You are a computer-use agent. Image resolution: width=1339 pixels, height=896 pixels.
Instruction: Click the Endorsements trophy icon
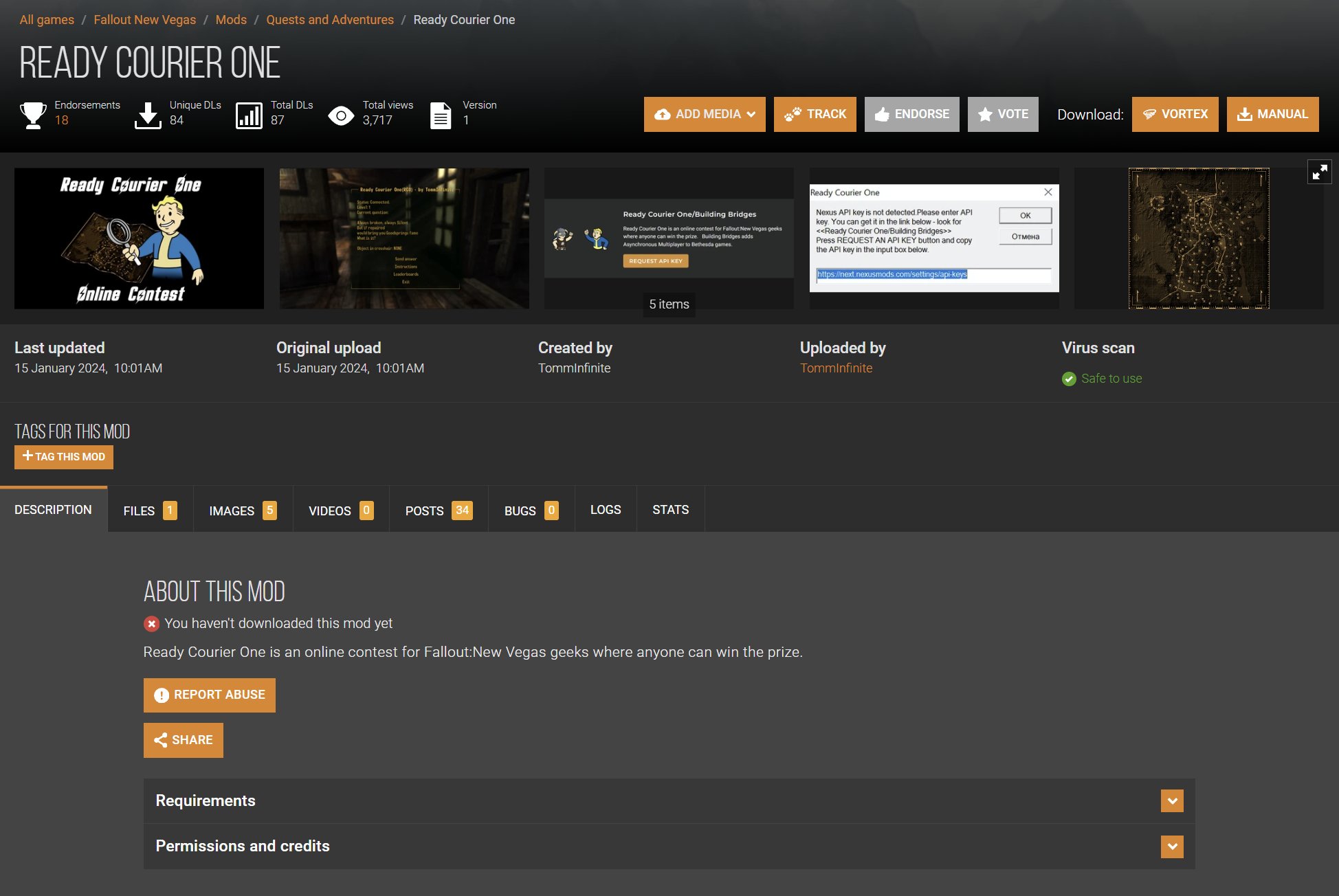point(33,115)
